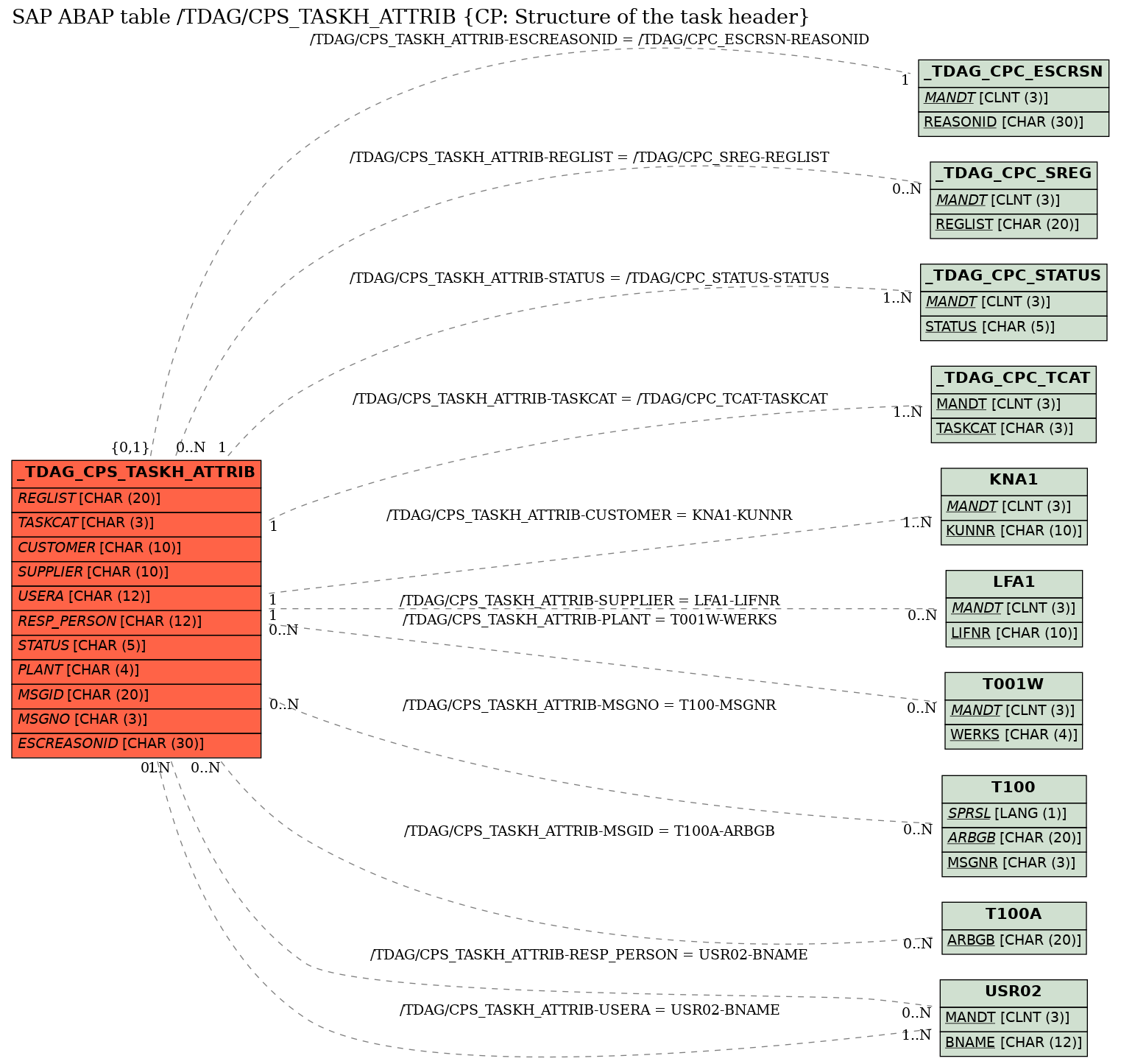1121x1064 pixels.
Task: Click the STATUS = CPC_STATUS-STATUS relation label
Action: pos(590,278)
